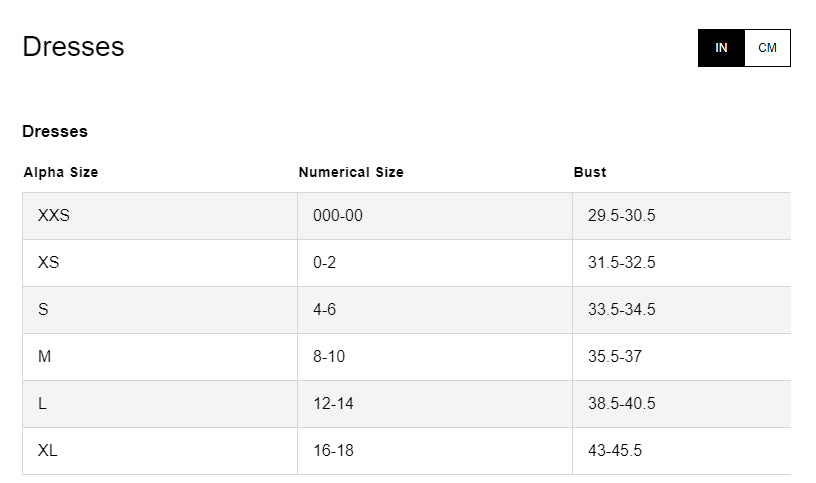Select the XS size cell

pyautogui.click(x=49, y=263)
